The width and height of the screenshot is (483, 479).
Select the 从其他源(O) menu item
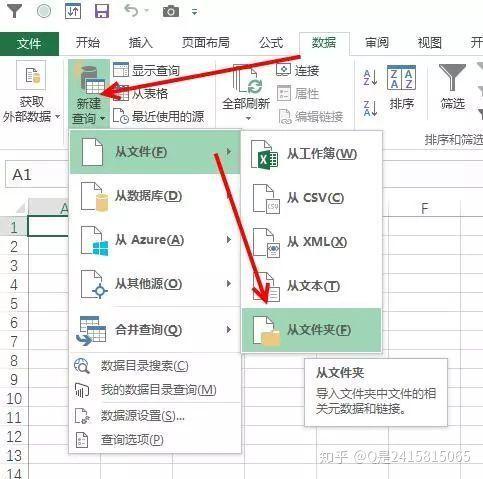(155, 284)
